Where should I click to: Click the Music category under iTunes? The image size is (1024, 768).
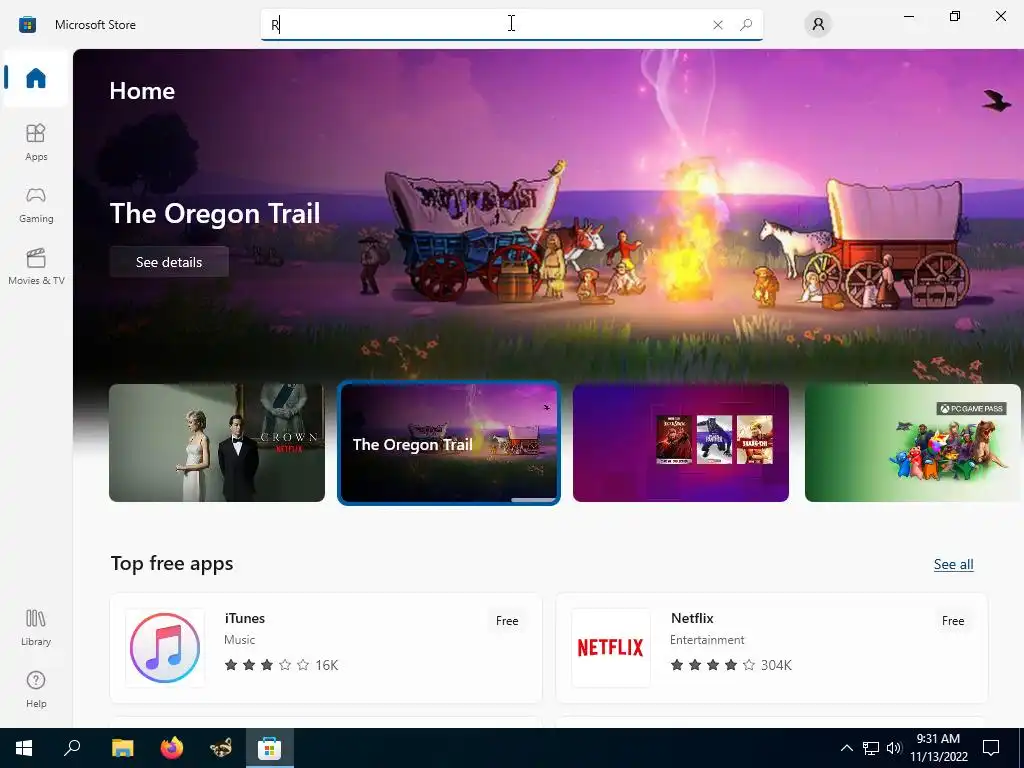click(x=240, y=639)
